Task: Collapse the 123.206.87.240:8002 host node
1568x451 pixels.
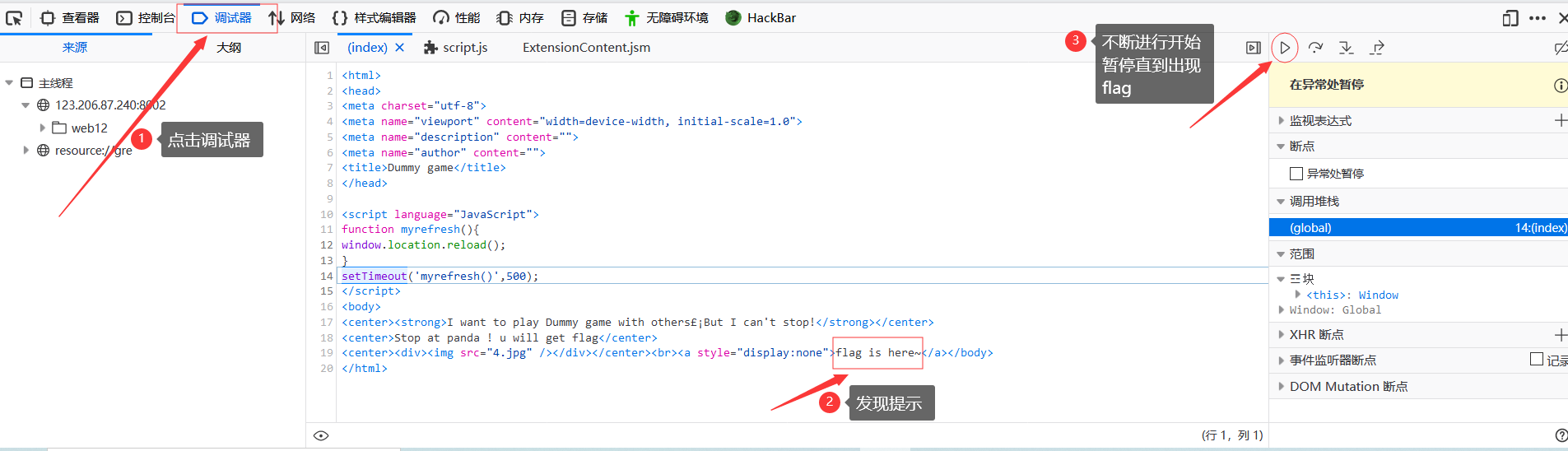Action: coord(26,105)
